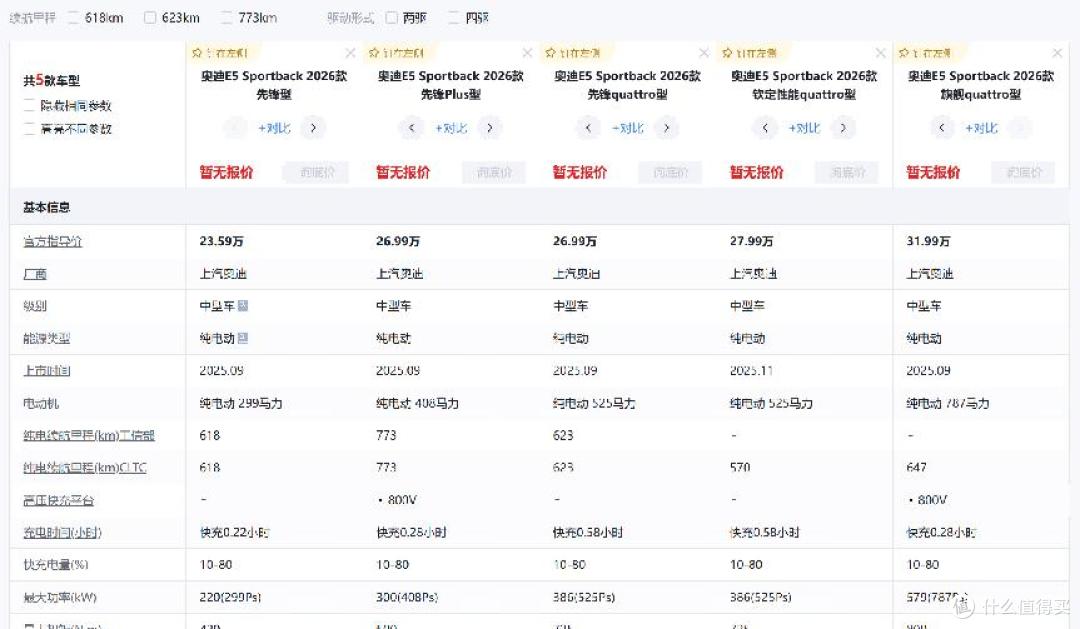Open the 厂商 parameter link
Image resolution: width=1080 pixels, height=629 pixels.
point(35,274)
